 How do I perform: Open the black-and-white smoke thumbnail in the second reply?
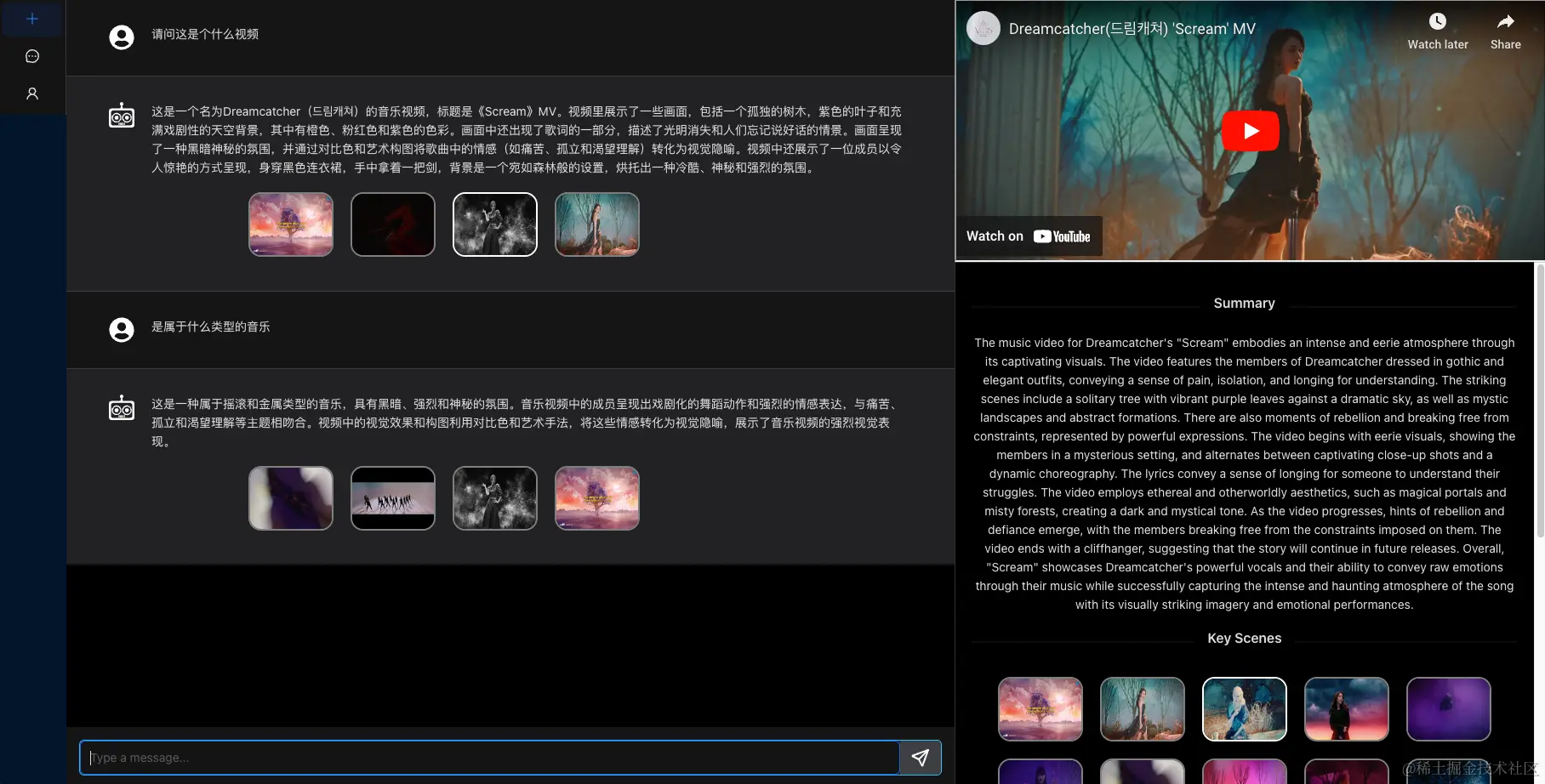(x=495, y=498)
